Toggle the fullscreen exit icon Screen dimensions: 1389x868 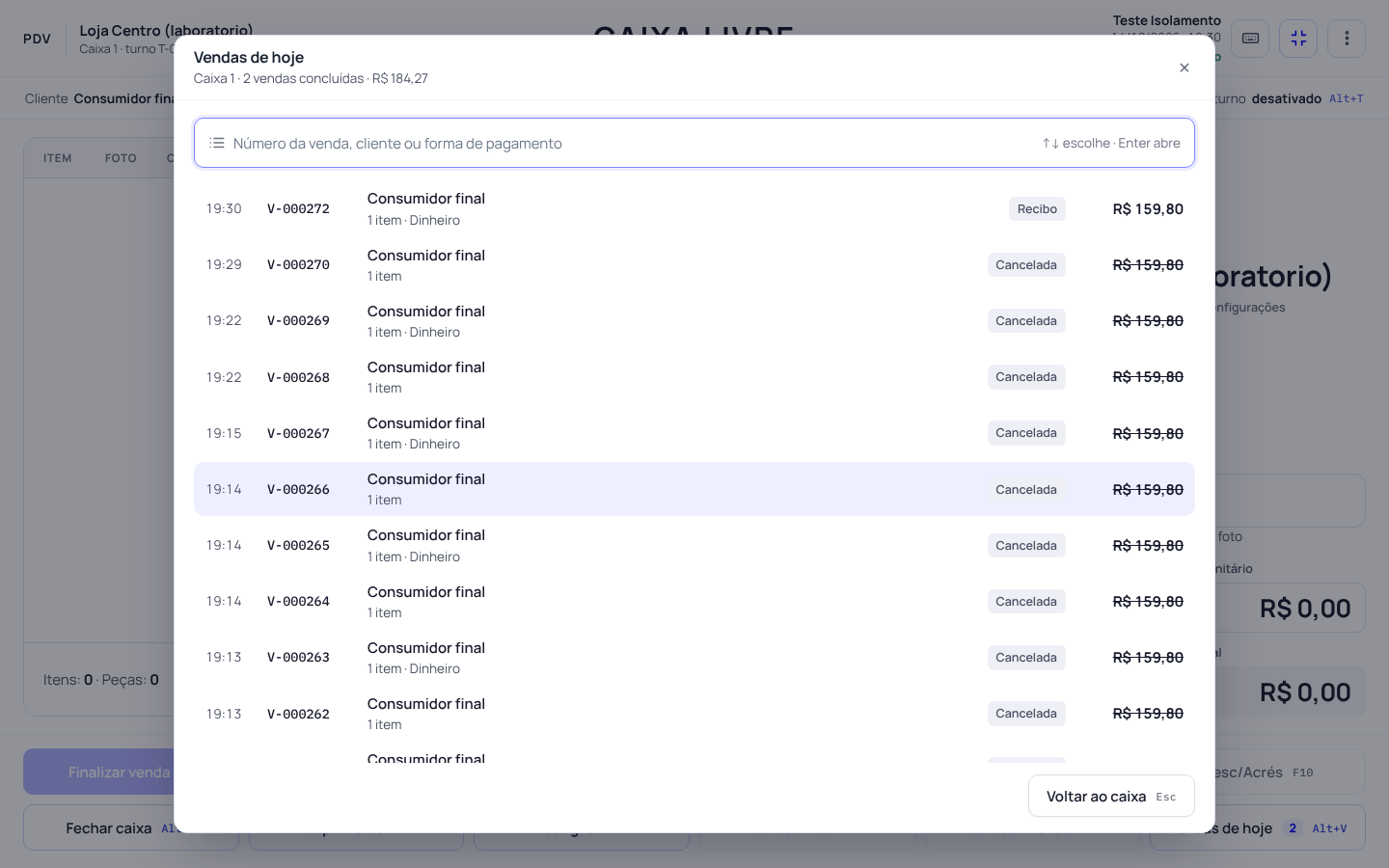(1298, 39)
